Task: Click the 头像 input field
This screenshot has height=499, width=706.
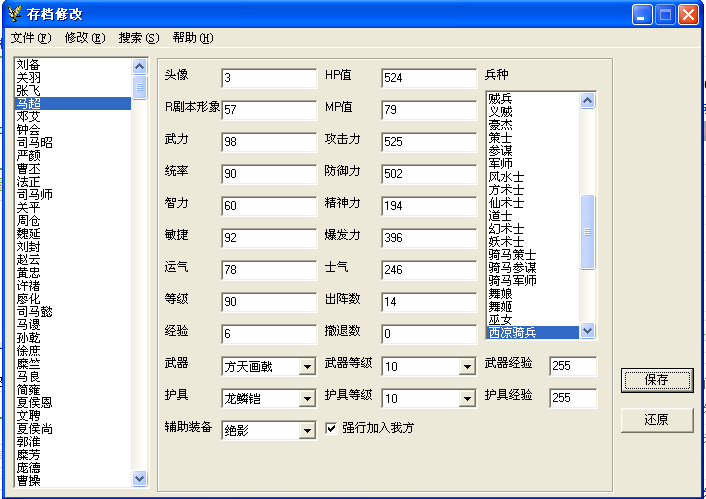Action: (269, 78)
